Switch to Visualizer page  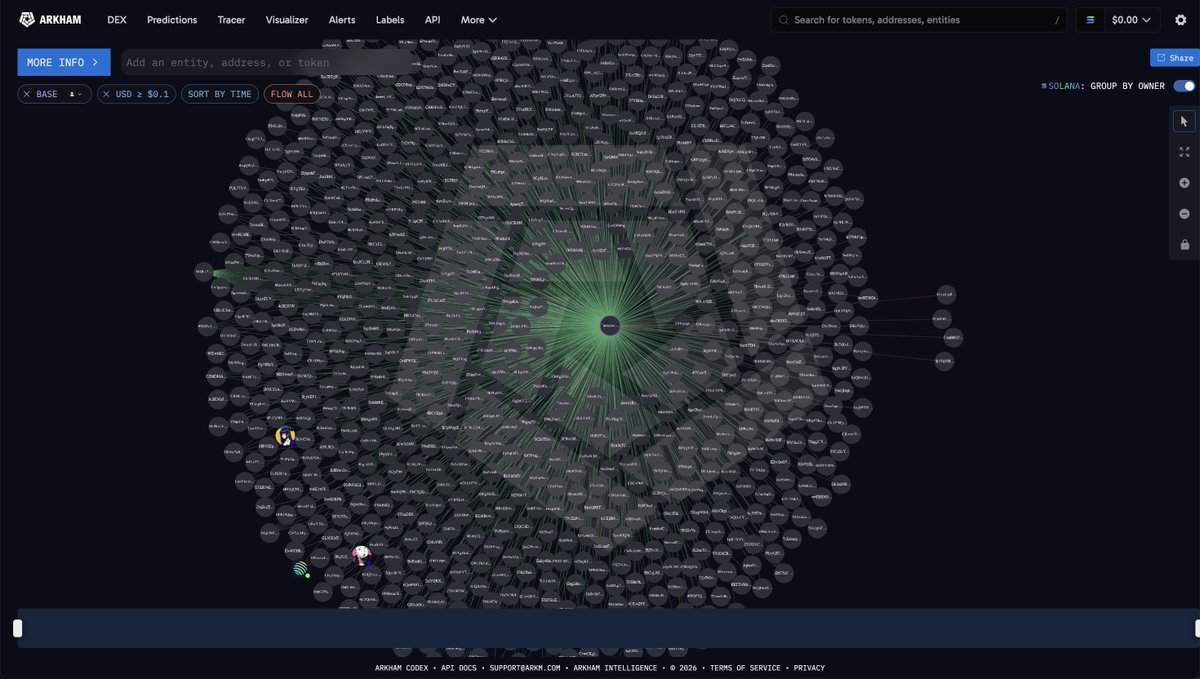pyautogui.click(x=287, y=19)
